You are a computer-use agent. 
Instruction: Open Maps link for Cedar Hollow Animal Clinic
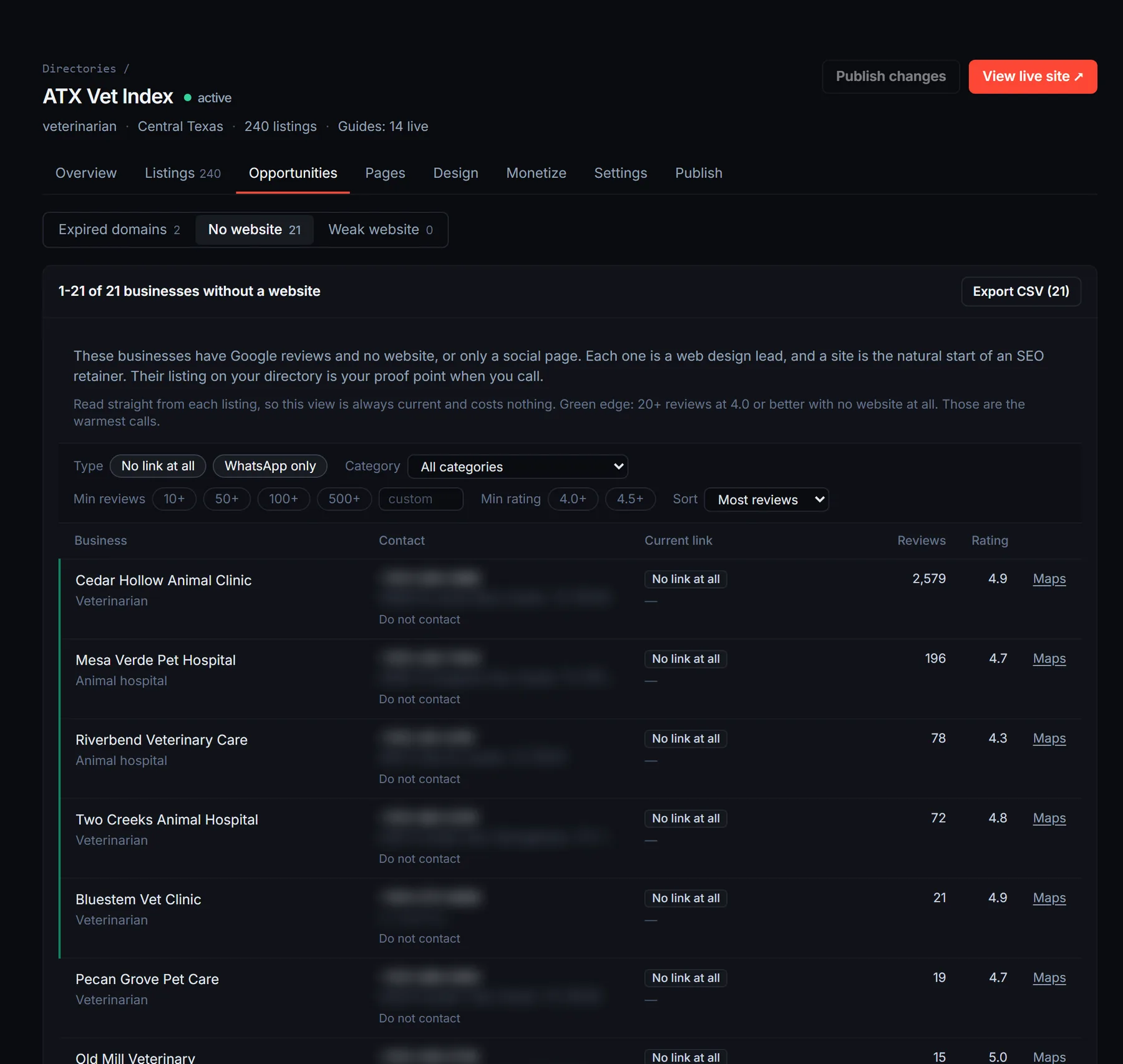(x=1049, y=579)
